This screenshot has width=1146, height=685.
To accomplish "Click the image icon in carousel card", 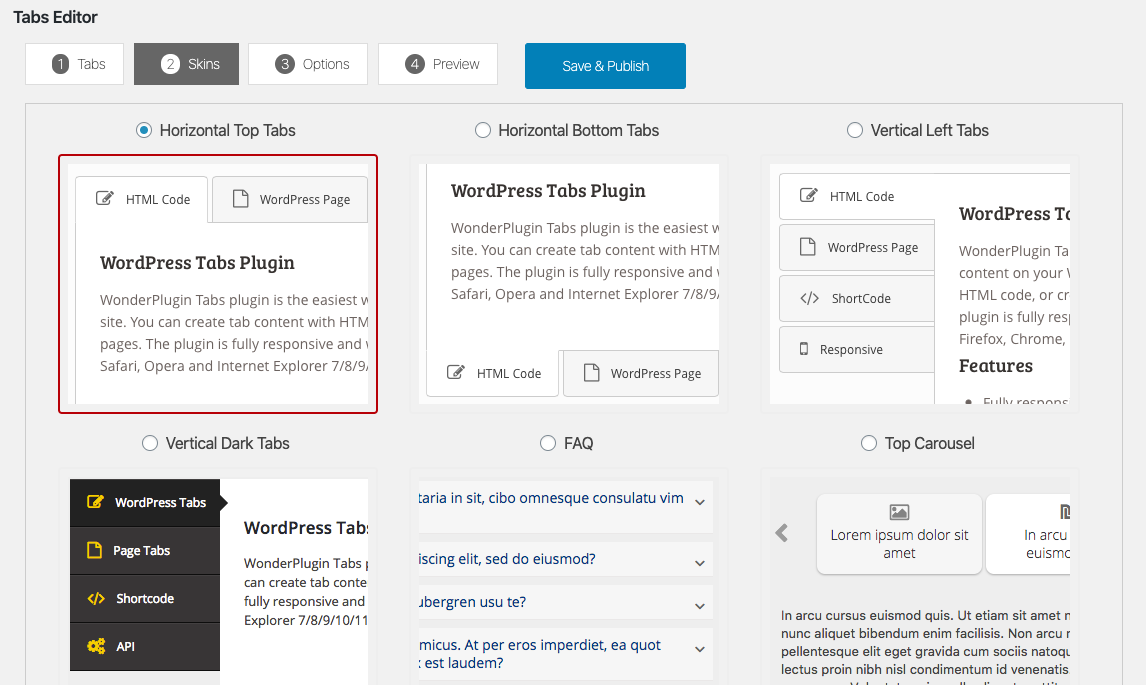I will [x=899, y=512].
